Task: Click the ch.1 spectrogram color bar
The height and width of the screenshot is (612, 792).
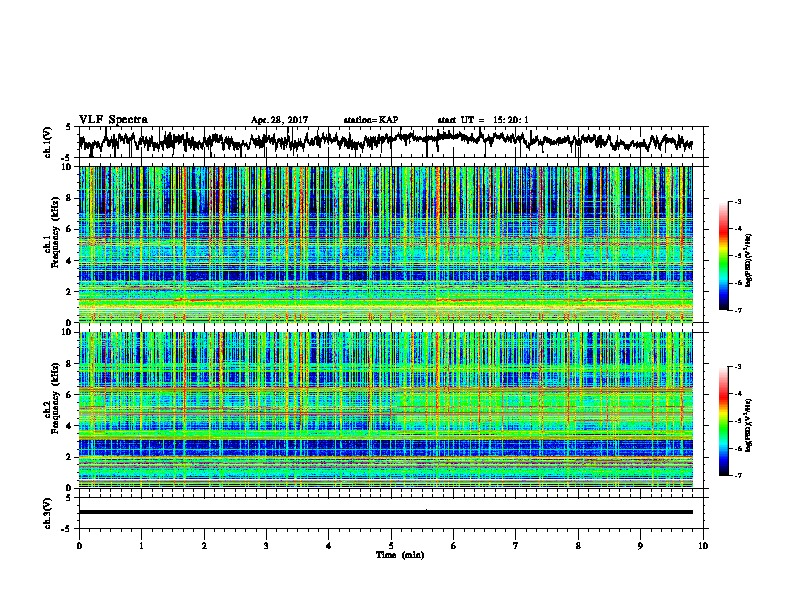Action: (x=724, y=256)
